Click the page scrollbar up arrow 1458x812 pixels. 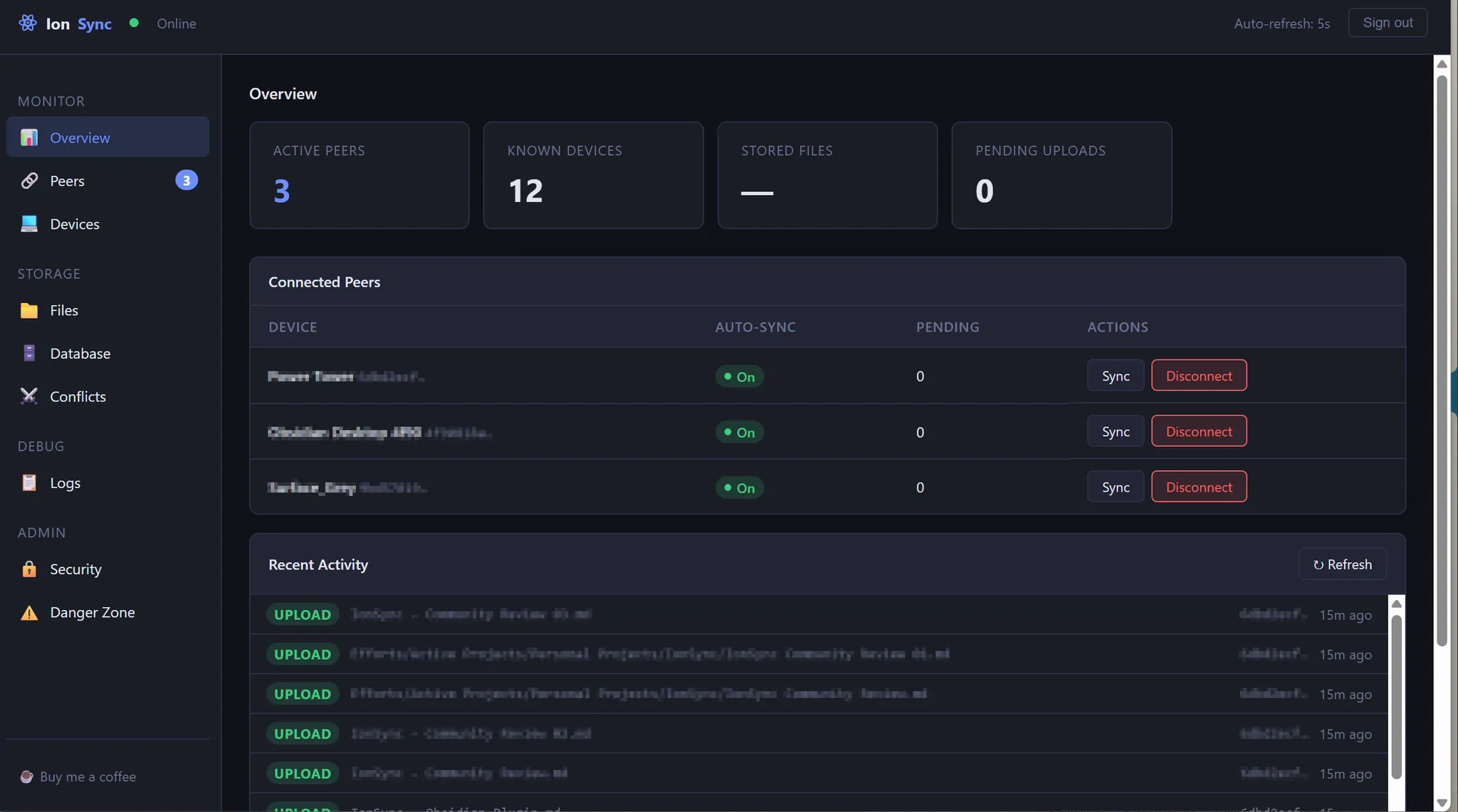1442,64
